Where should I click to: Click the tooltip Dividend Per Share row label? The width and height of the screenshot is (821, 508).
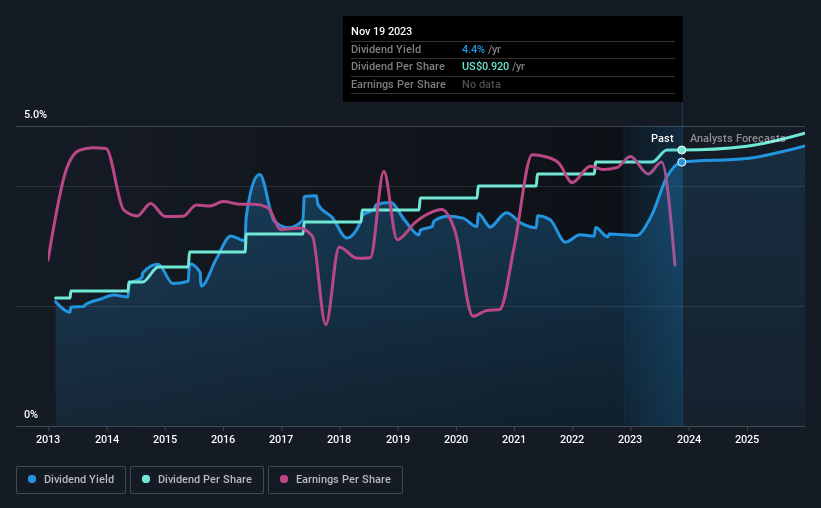point(398,67)
